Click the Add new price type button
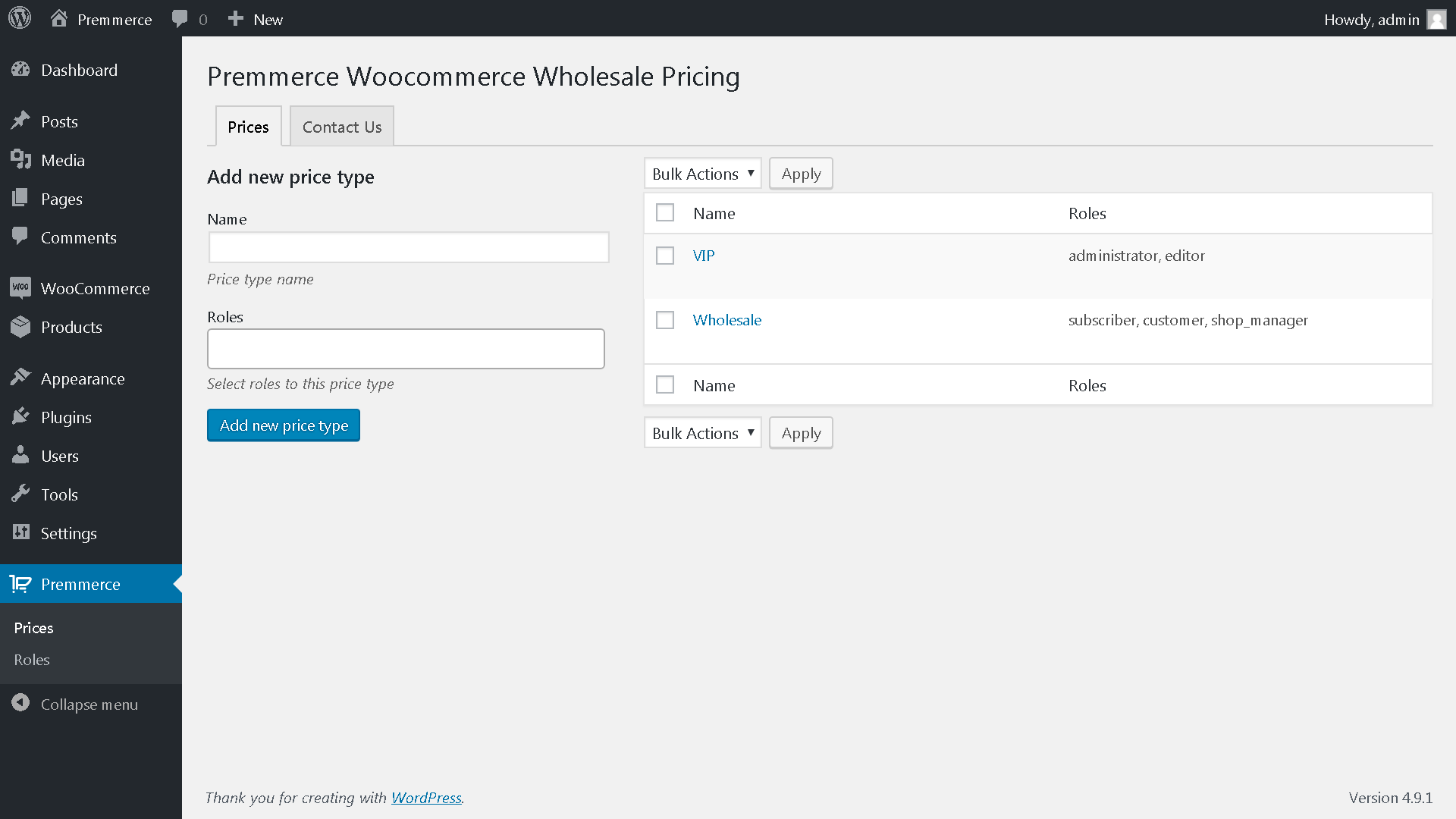 pyautogui.click(x=284, y=425)
